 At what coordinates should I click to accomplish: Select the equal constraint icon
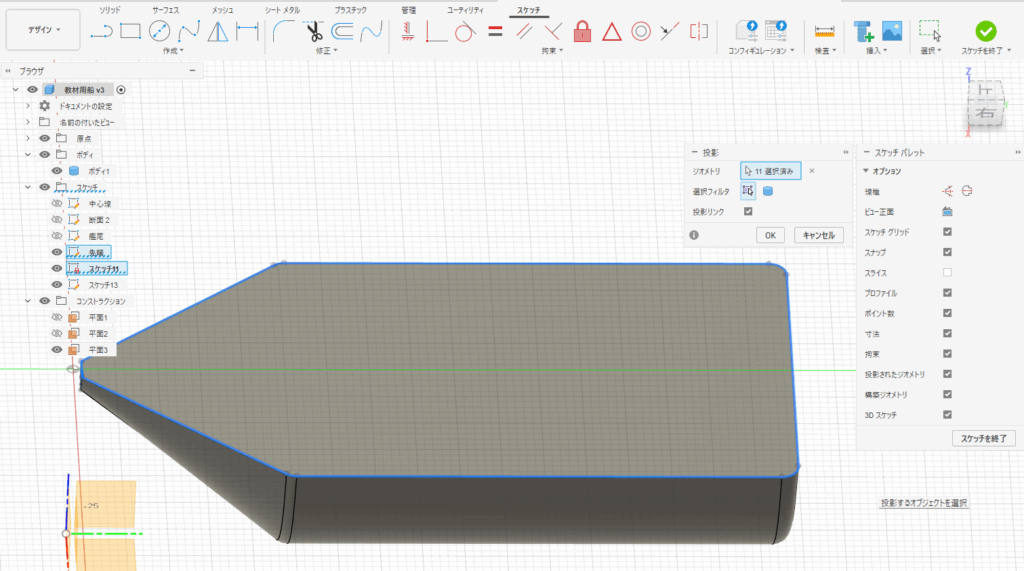point(494,31)
